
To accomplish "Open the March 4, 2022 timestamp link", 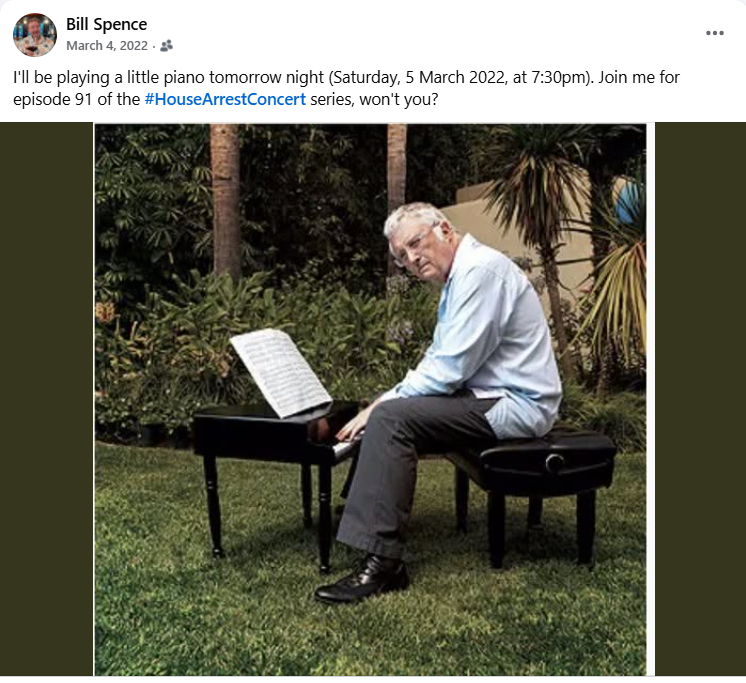I will (107, 46).
